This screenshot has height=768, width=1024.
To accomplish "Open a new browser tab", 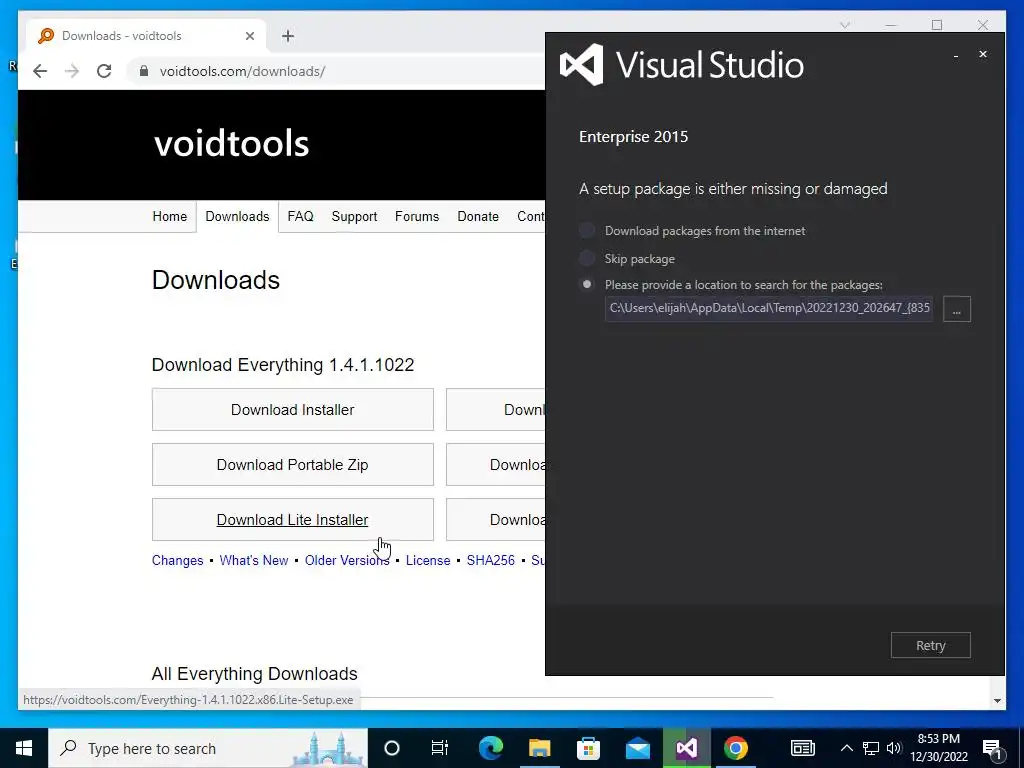I will (x=288, y=36).
